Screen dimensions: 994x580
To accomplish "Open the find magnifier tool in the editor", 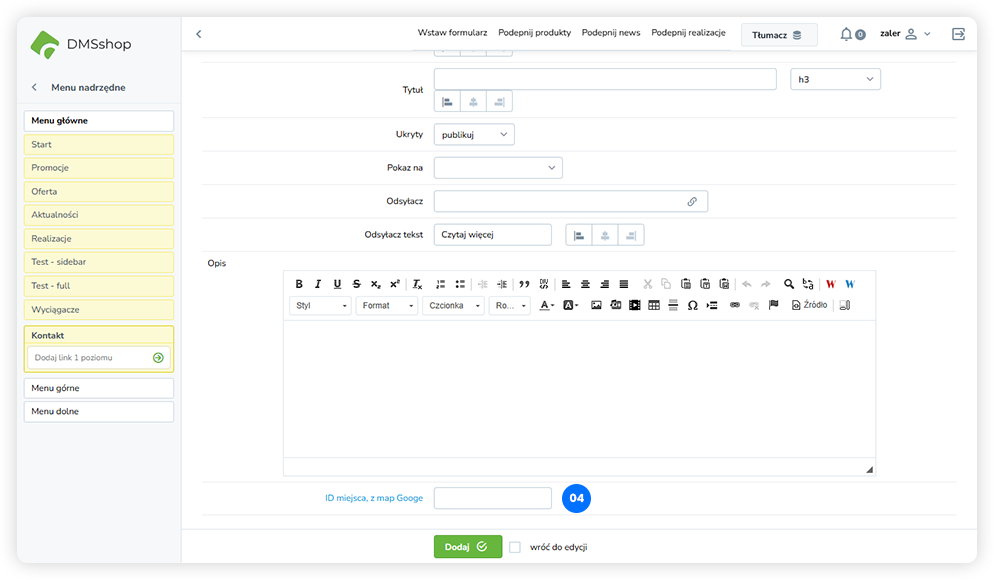I will tap(789, 284).
